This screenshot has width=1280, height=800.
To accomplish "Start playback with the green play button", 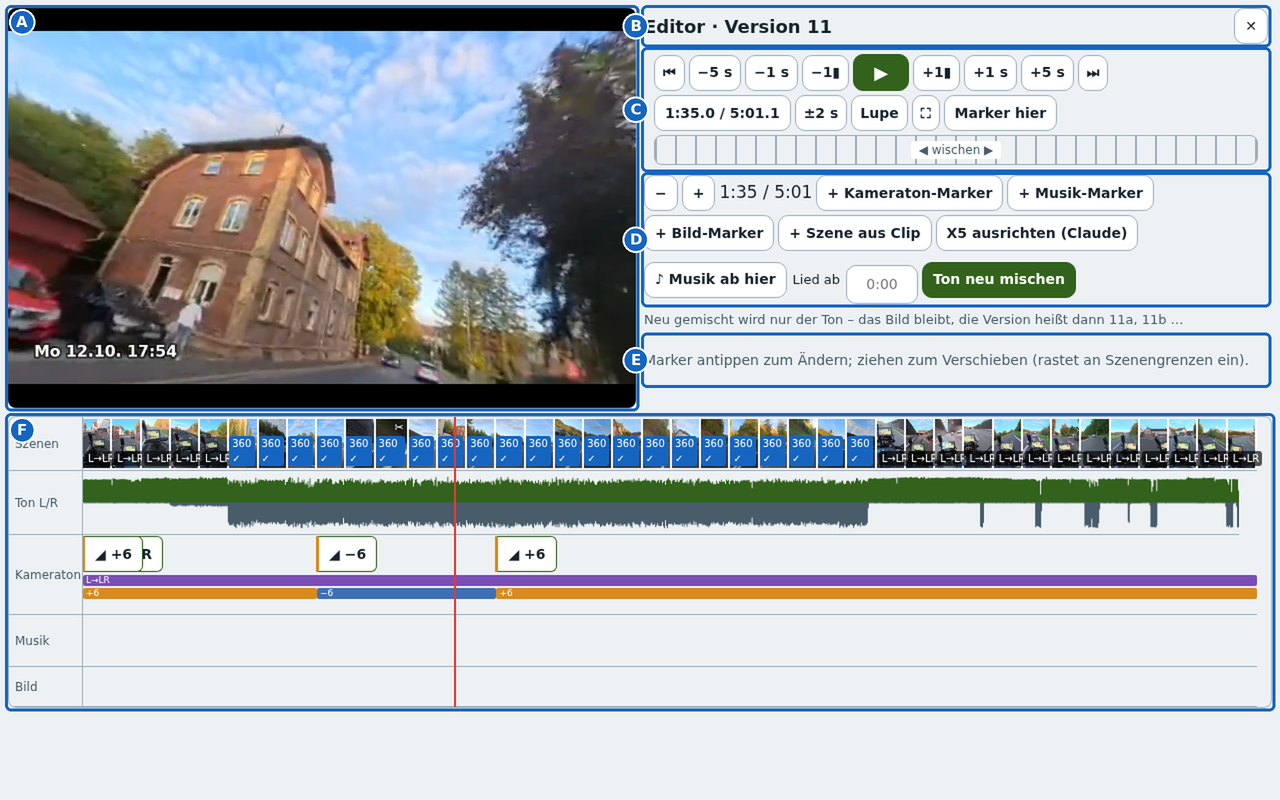I will coord(881,73).
